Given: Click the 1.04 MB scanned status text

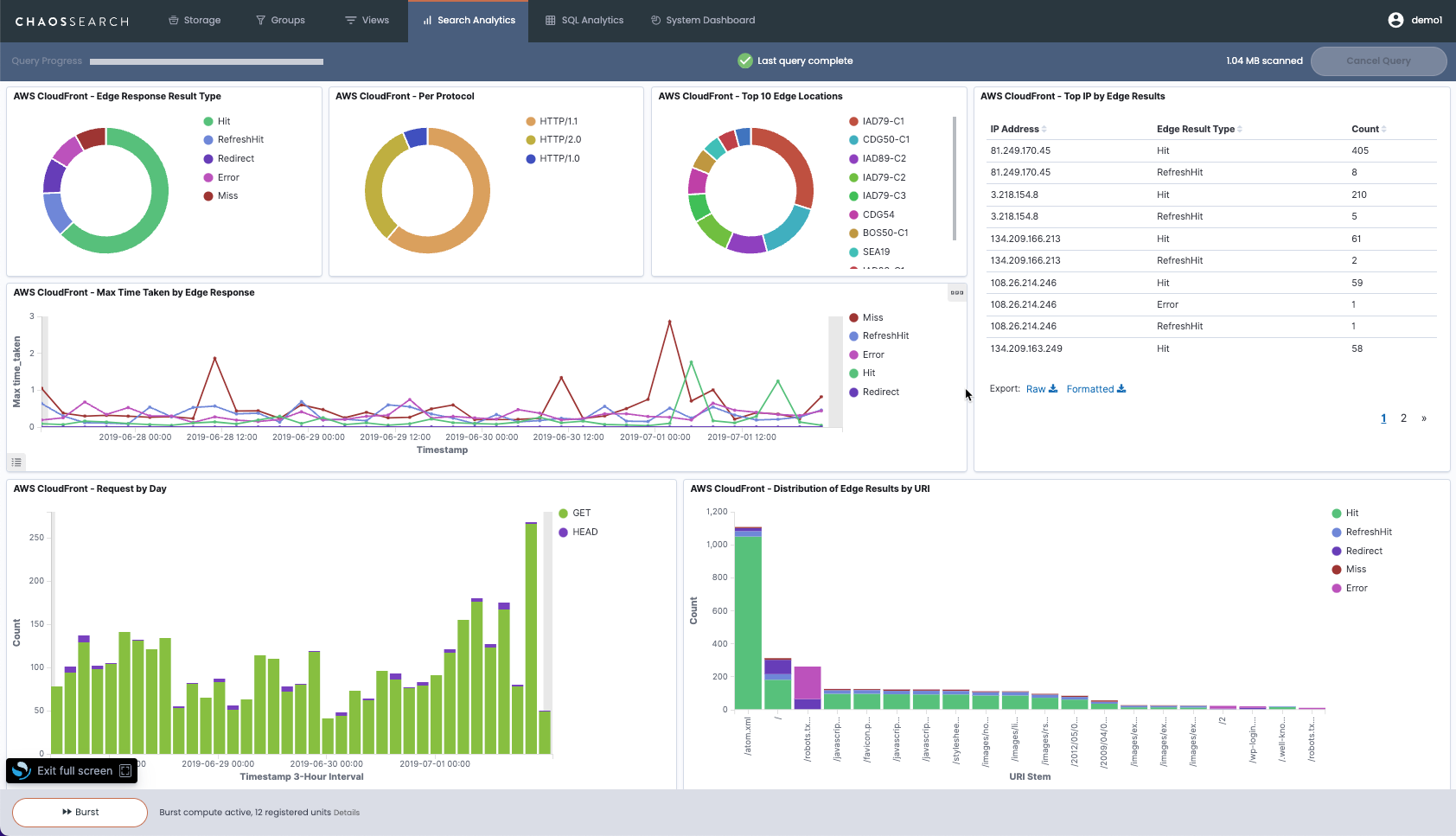Looking at the screenshot, I should pyautogui.click(x=1264, y=61).
